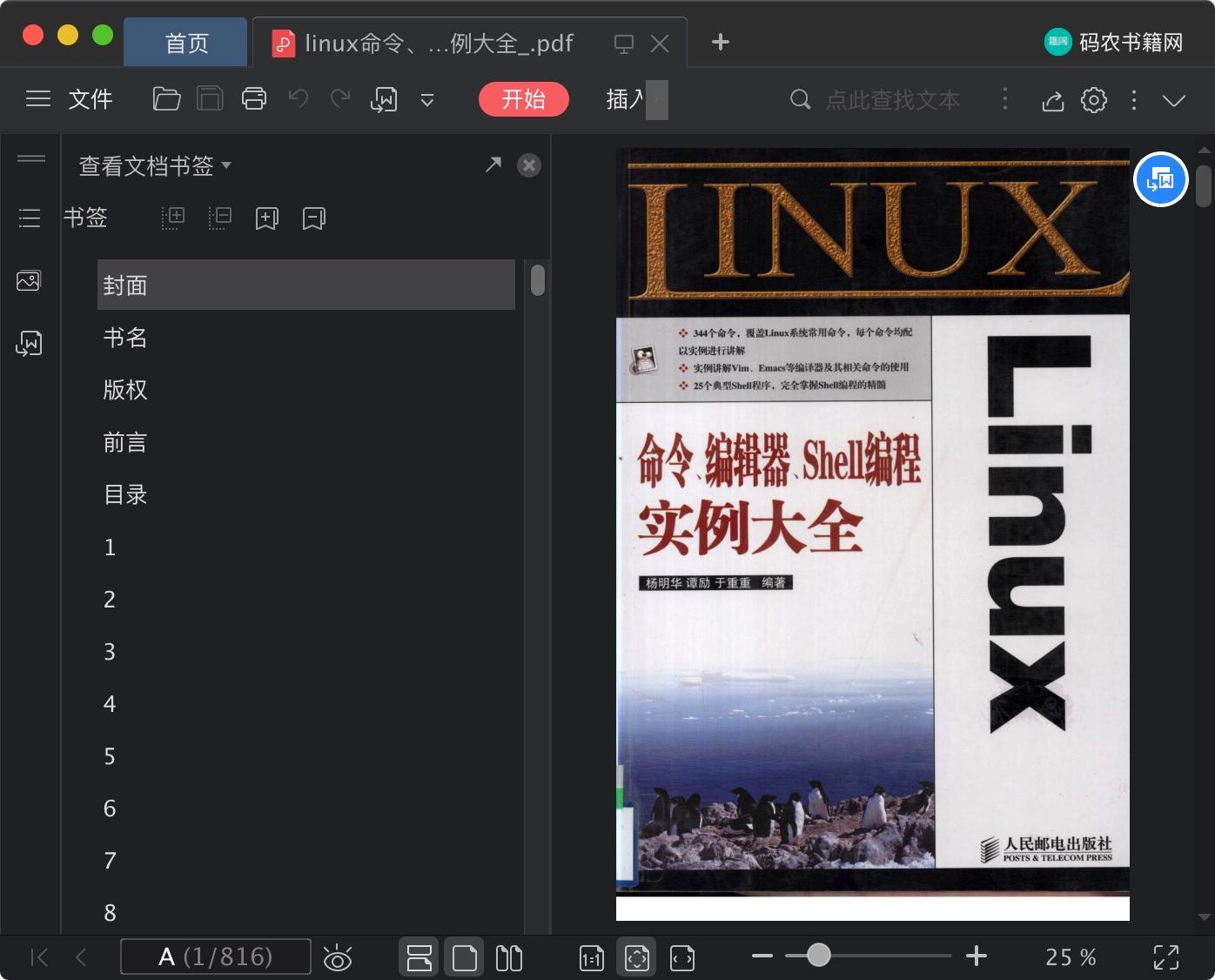Click the expand all bookmarks icon

tap(173, 218)
